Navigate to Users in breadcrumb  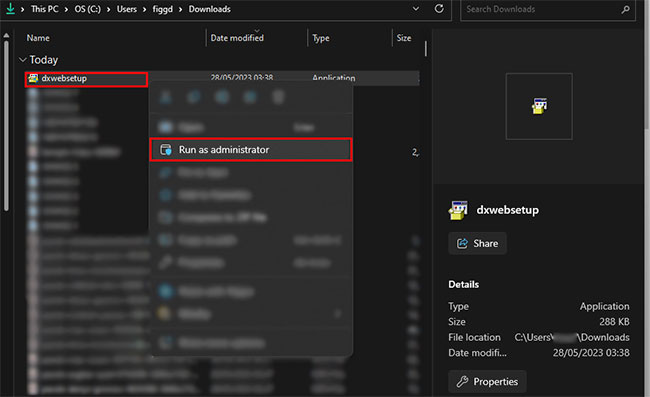pyautogui.click(x=126, y=9)
